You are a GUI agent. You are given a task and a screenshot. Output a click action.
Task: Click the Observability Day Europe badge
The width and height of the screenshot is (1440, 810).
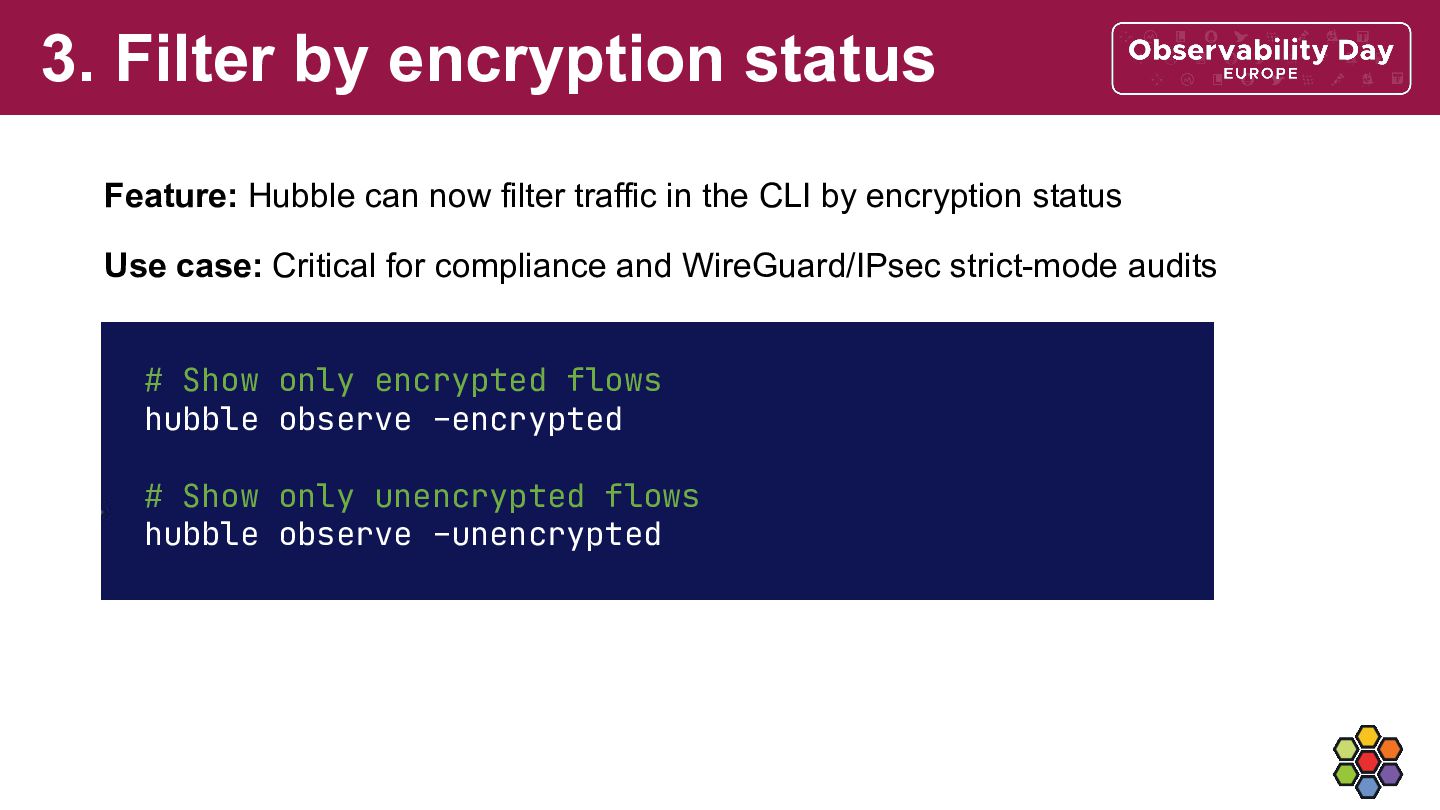tap(1261, 58)
